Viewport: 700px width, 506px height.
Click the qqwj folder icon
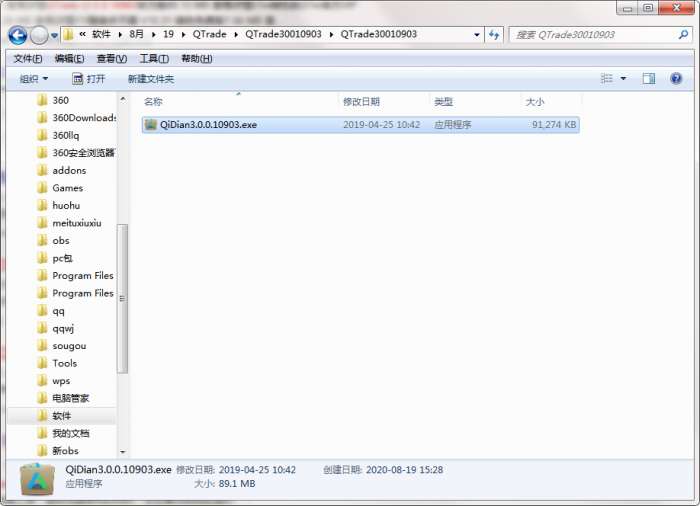[42, 328]
